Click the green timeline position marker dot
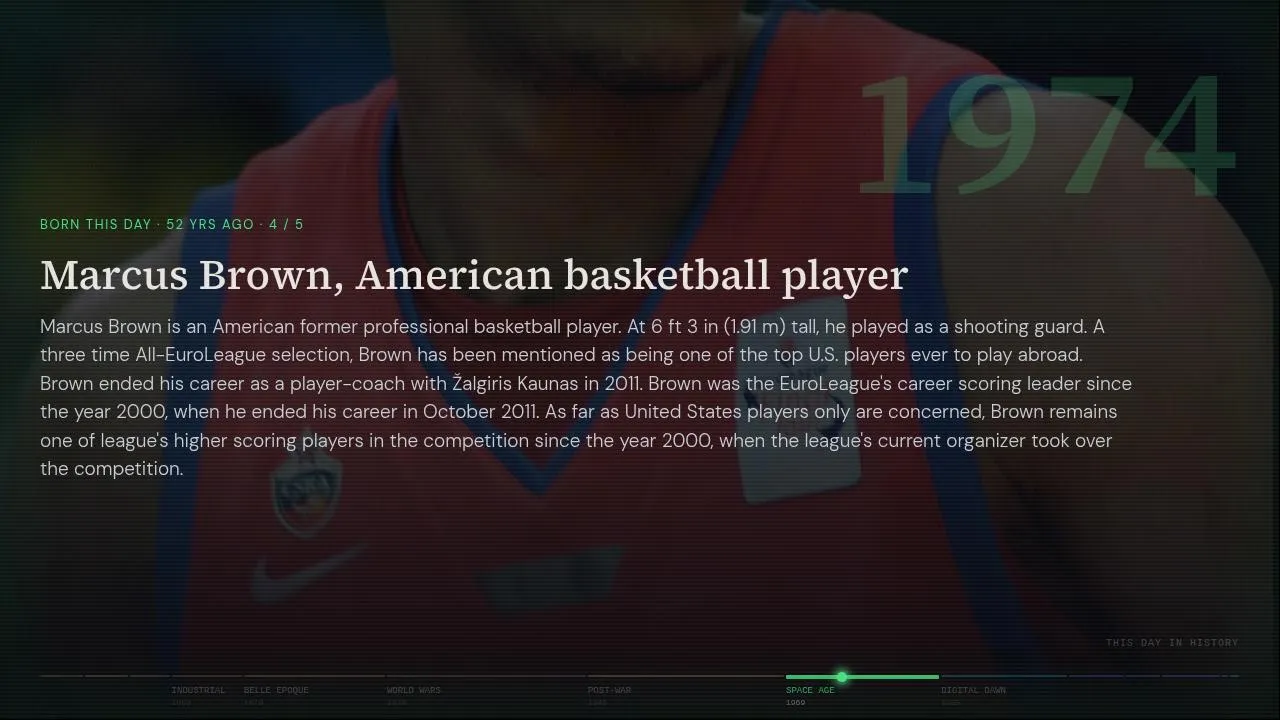The width and height of the screenshot is (1280, 720). pos(842,677)
